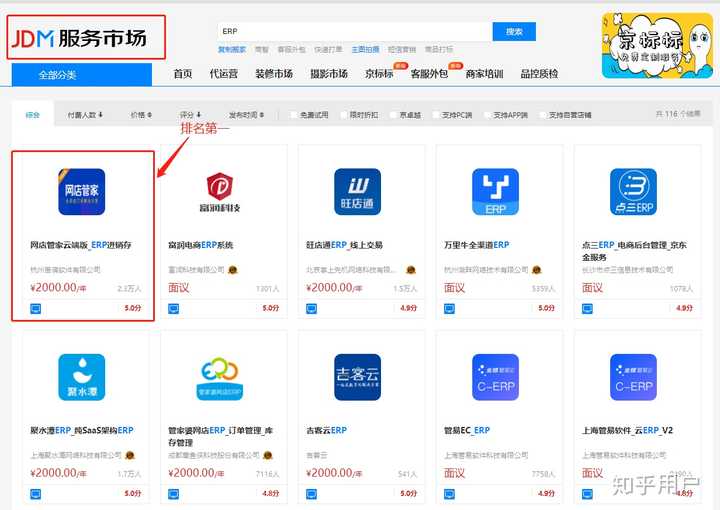Sort results by 发布时间

(x=247, y=115)
